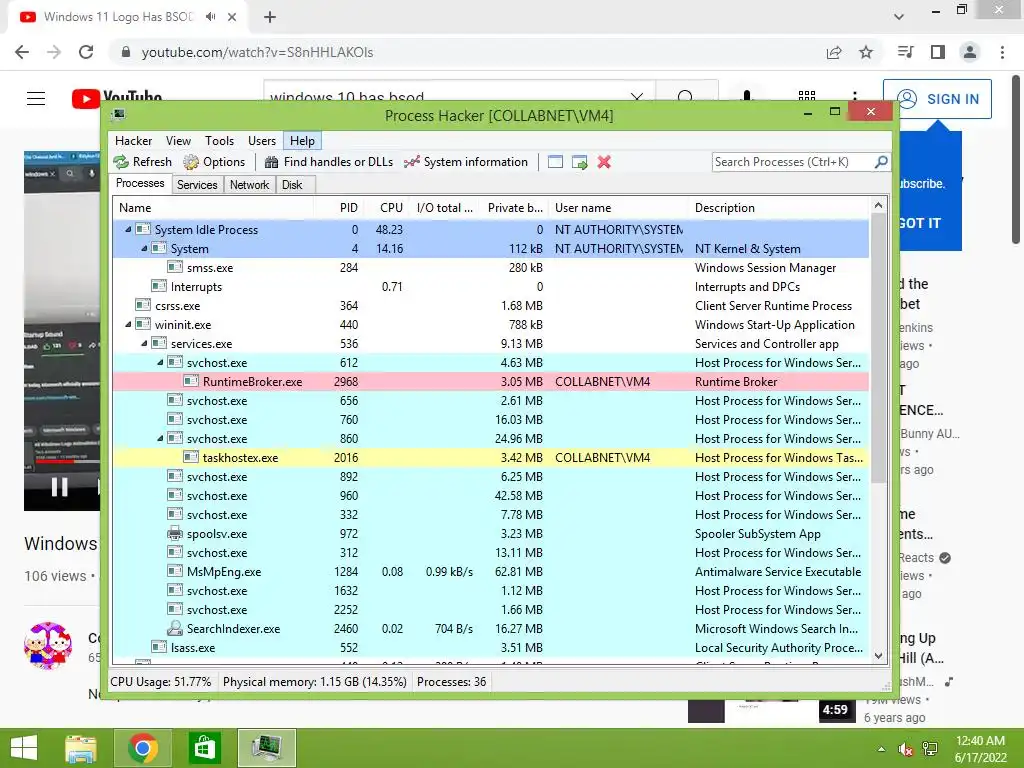Image resolution: width=1024 pixels, height=768 pixels.
Task: Sort by the Private bytes column header
Action: click(514, 208)
